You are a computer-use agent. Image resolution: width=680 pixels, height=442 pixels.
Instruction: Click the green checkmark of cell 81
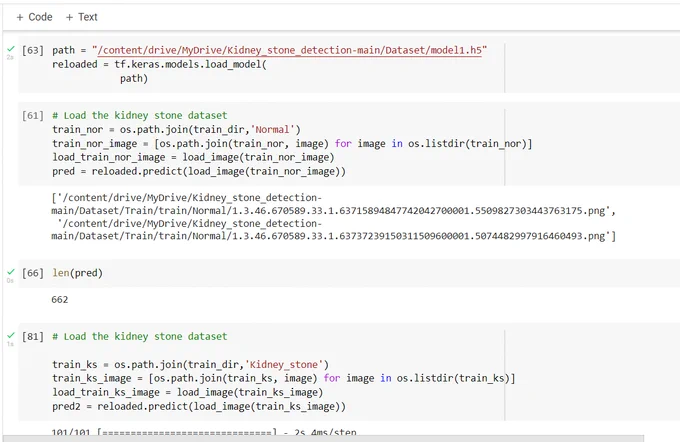[x=11, y=335]
